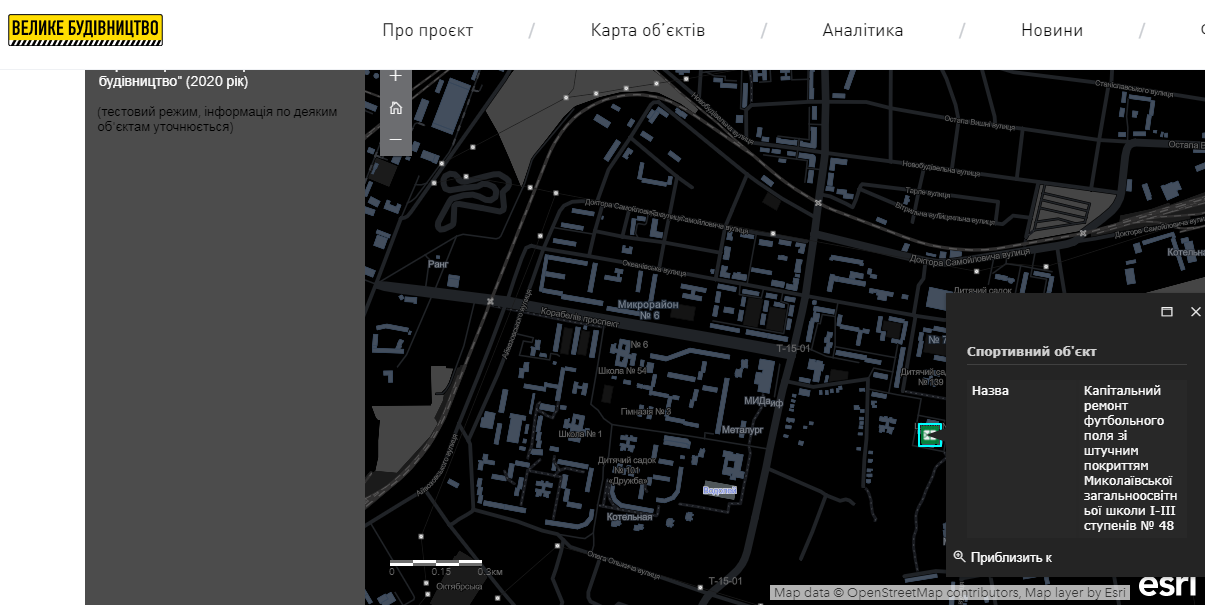The width and height of the screenshot is (1205, 605).
Task: Click the railway crossing marker on Корабелів проспект
Action: click(490, 301)
